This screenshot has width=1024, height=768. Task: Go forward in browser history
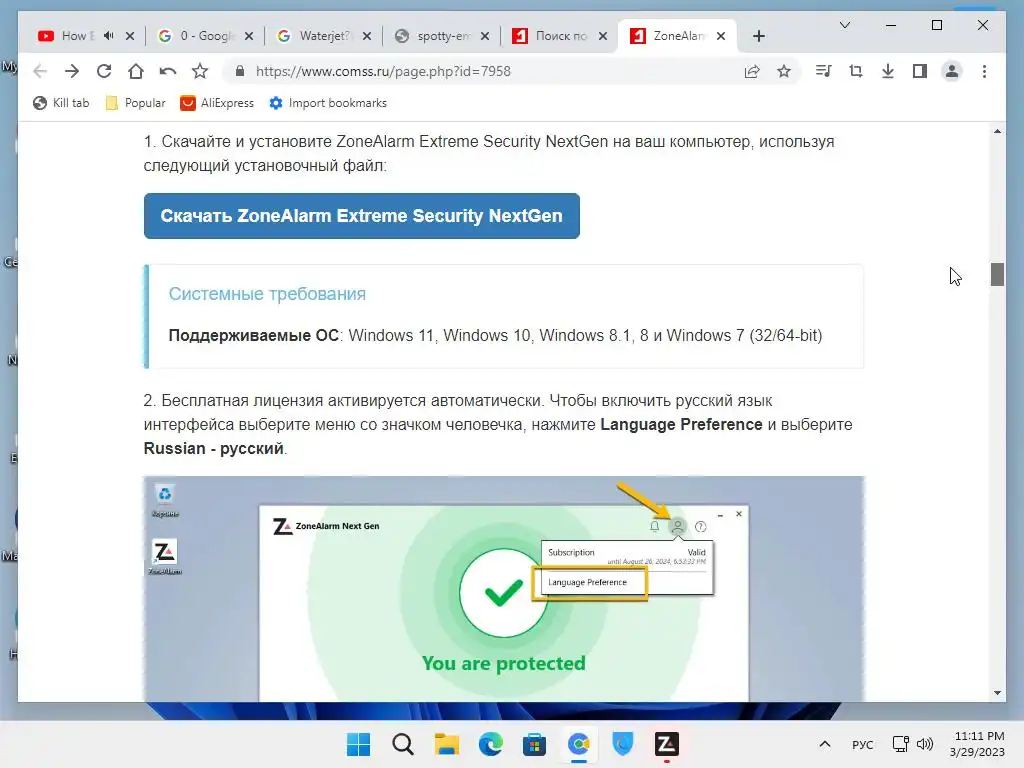pyautogui.click(x=72, y=71)
